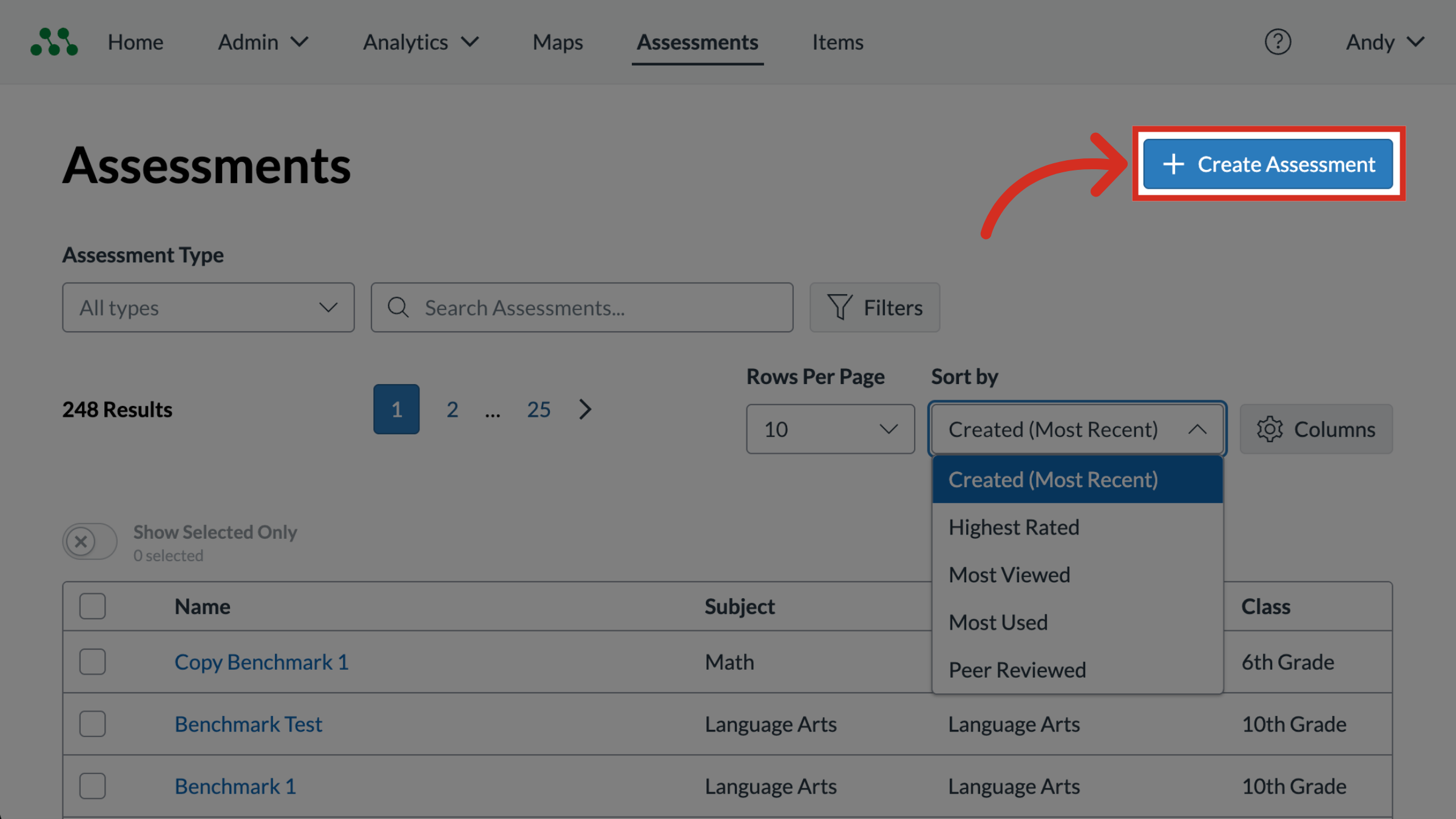Viewport: 1456px width, 819px height.
Task: Go to page 2
Action: (x=452, y=409)
